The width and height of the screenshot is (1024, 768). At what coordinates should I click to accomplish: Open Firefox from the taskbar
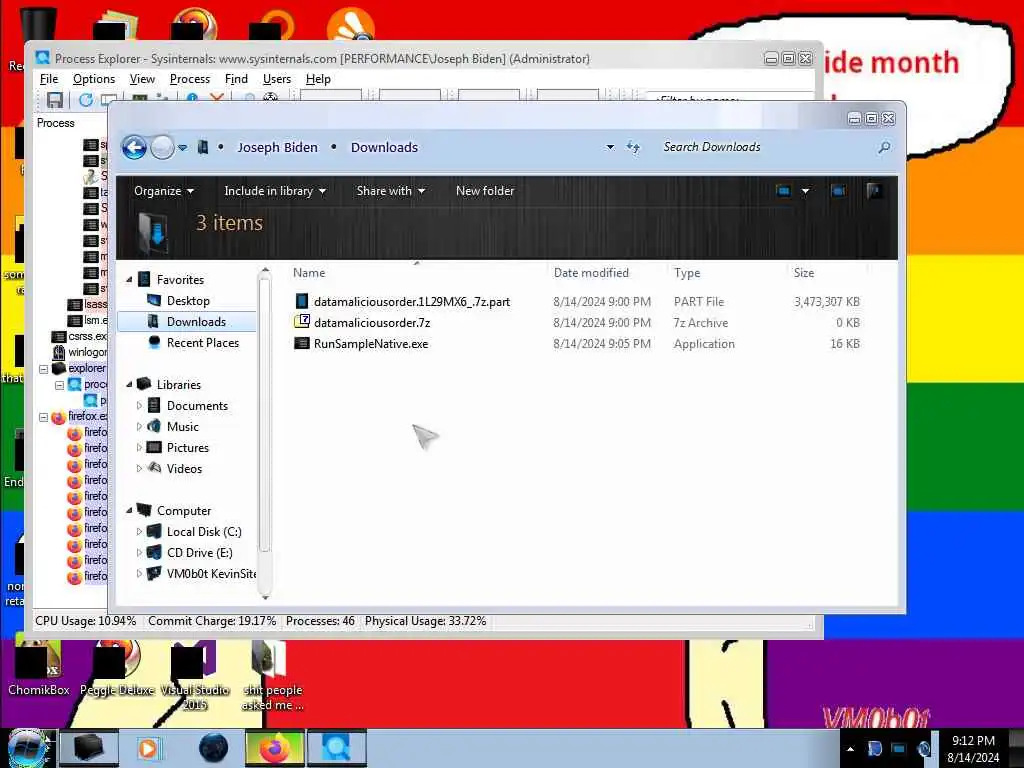(x=274, y=748)
